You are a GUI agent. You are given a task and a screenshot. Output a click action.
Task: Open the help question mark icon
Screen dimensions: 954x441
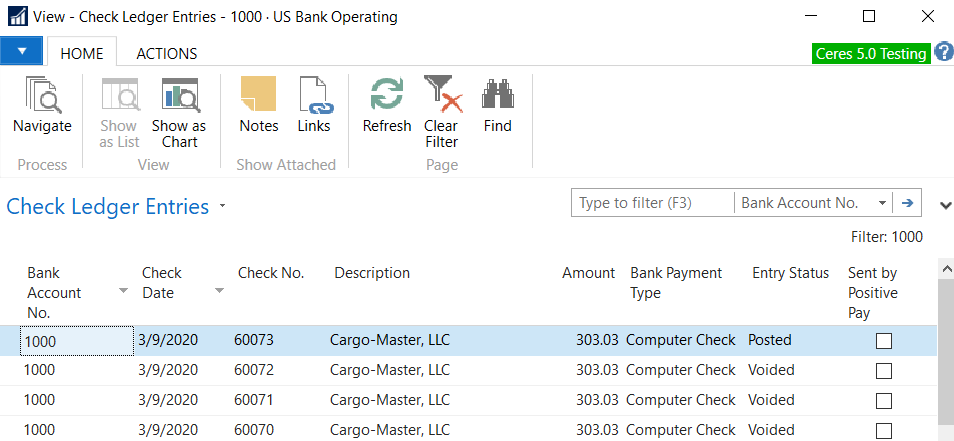[x=943, y=52]
